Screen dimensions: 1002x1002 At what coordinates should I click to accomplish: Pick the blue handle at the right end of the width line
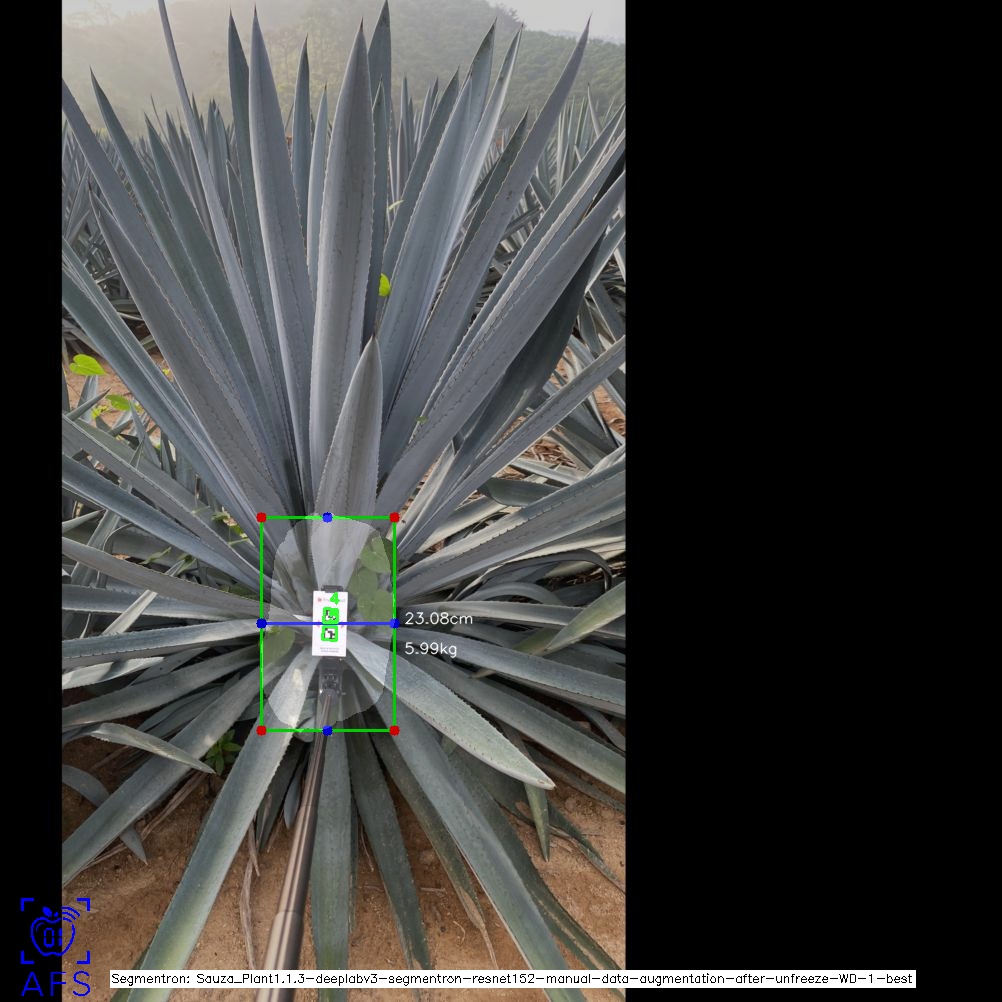coord(395,623)
